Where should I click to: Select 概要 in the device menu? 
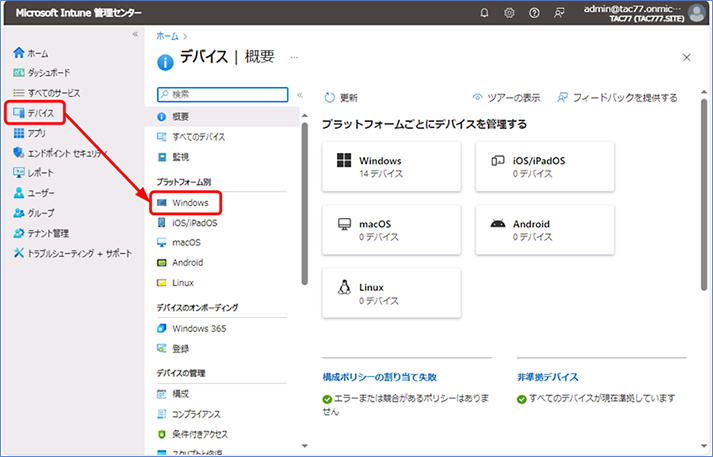(x=222, y=117)
